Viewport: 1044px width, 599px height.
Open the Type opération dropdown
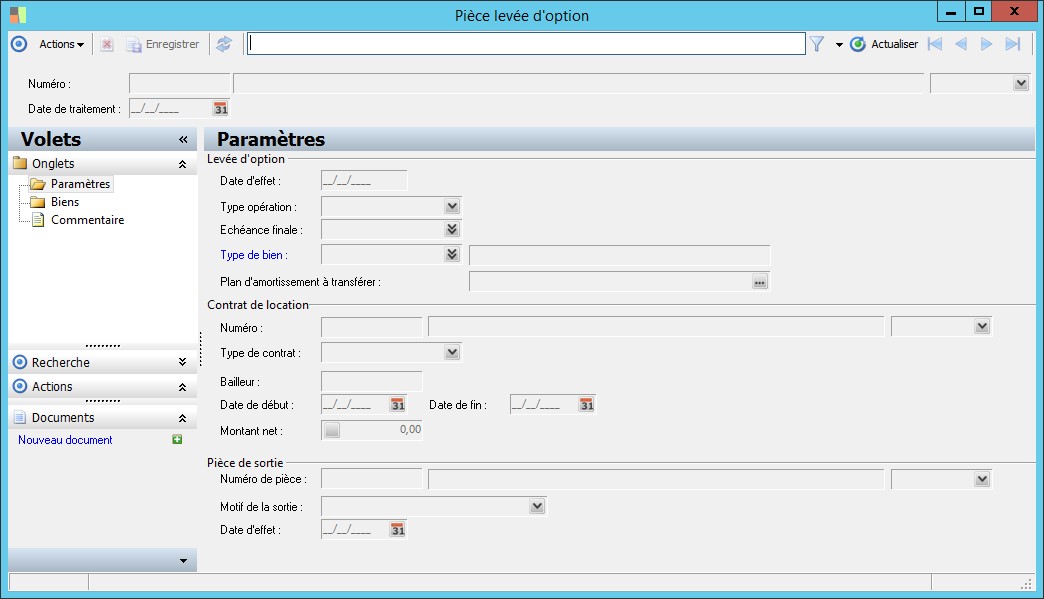[x=452, y=206]
